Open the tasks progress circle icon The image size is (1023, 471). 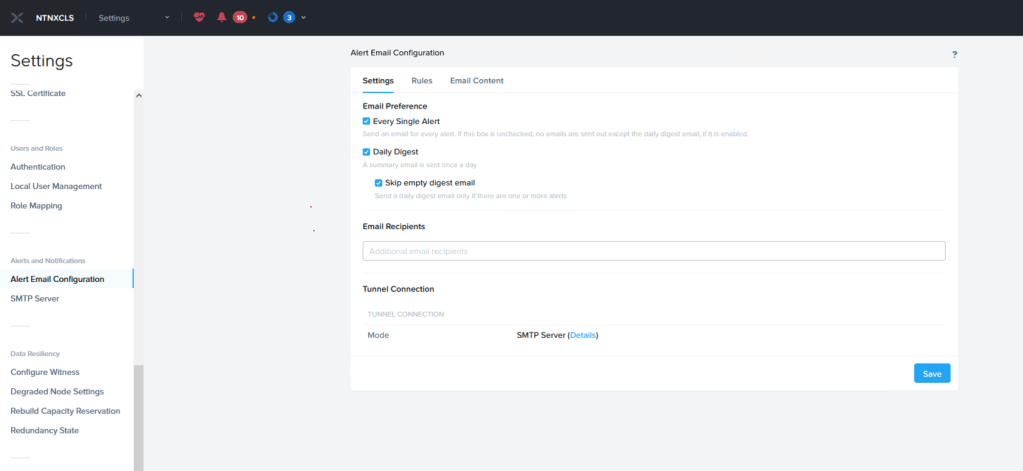coord(273,17)
